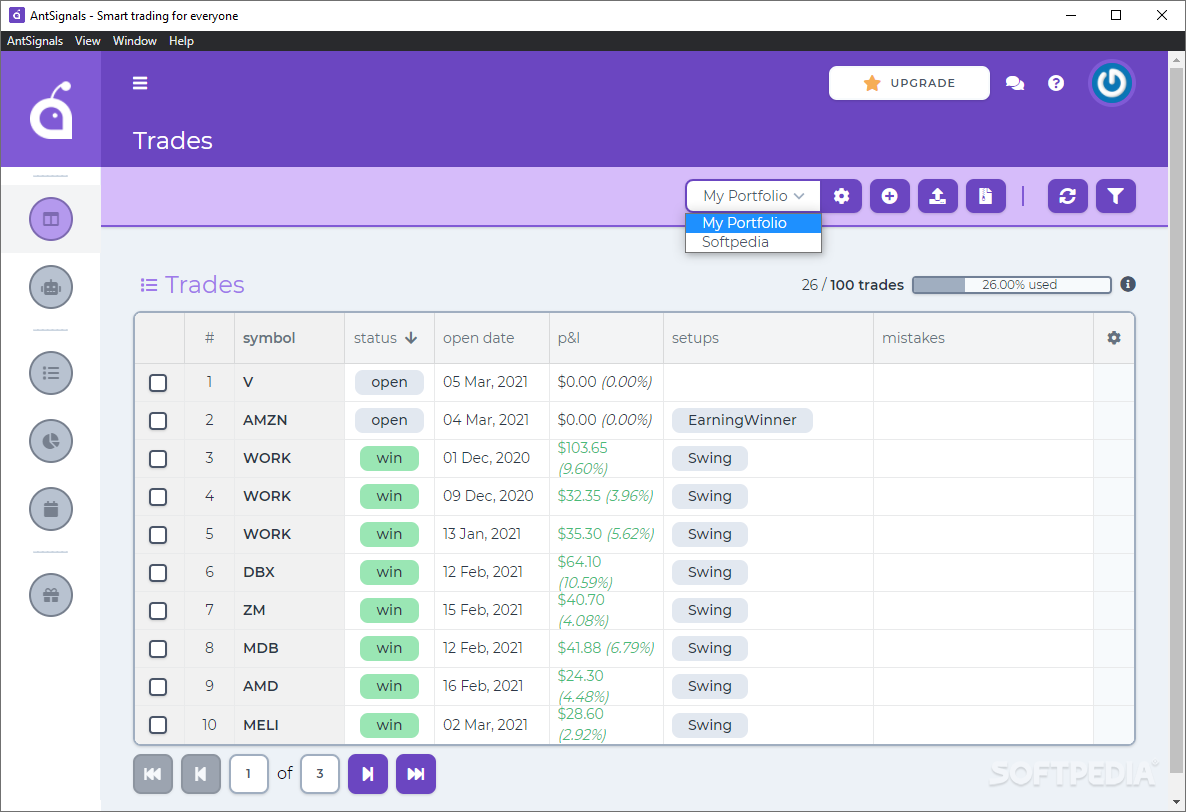Click the EarningWinner setup tag
Screen dimensions: 1186x812
click(742, 420)
